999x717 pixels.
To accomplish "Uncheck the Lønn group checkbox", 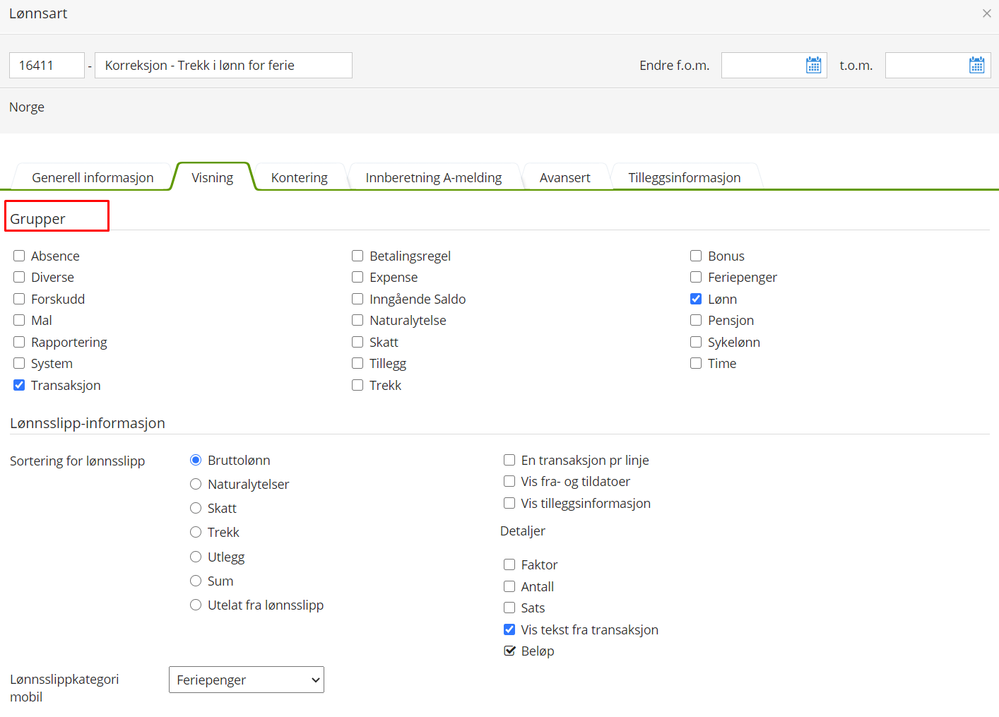I will click(x=696, y=299).
